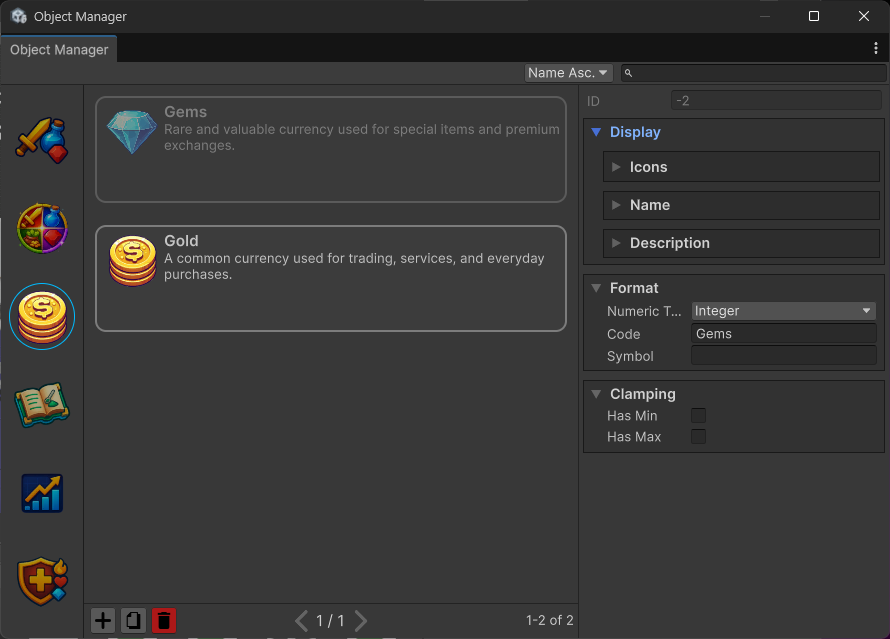Open the three-dot window options menu
Screen dimensions: 890x639
tap(876, 48)
